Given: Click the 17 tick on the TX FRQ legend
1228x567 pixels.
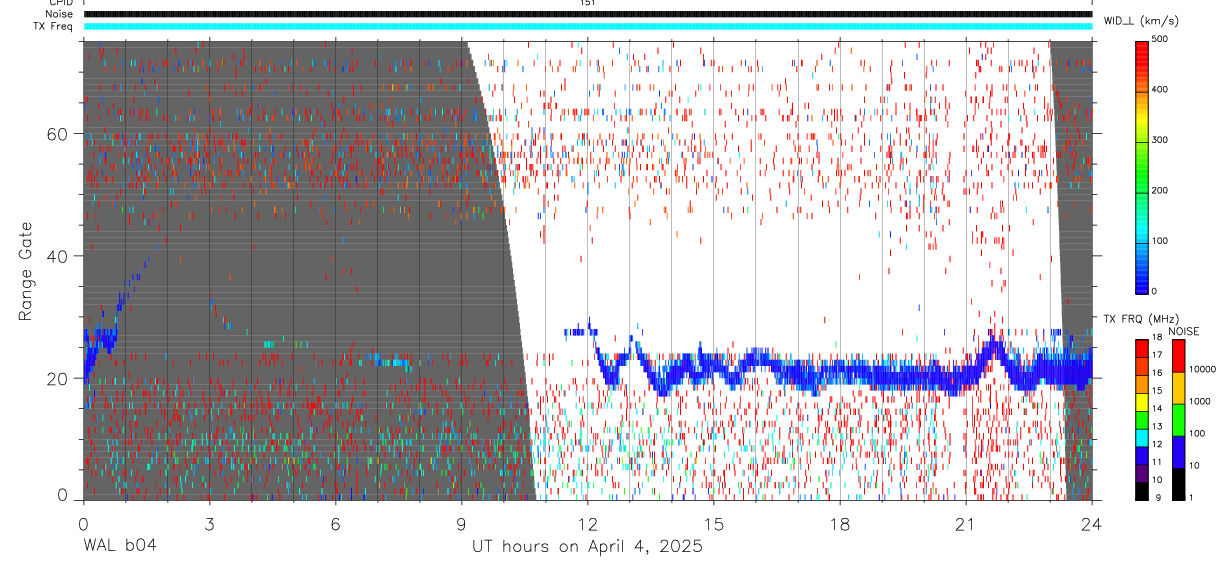Looking at the screenshot, I should pos(1157,355).
